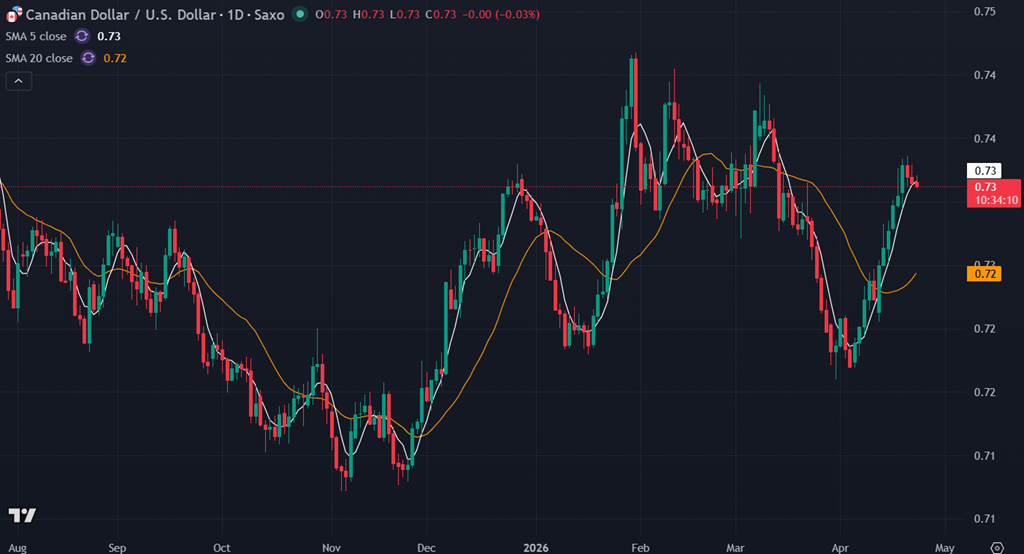1024x554 pixels.
Task: Click the white SMA 5 price axis label
Action: pos(983,170)
